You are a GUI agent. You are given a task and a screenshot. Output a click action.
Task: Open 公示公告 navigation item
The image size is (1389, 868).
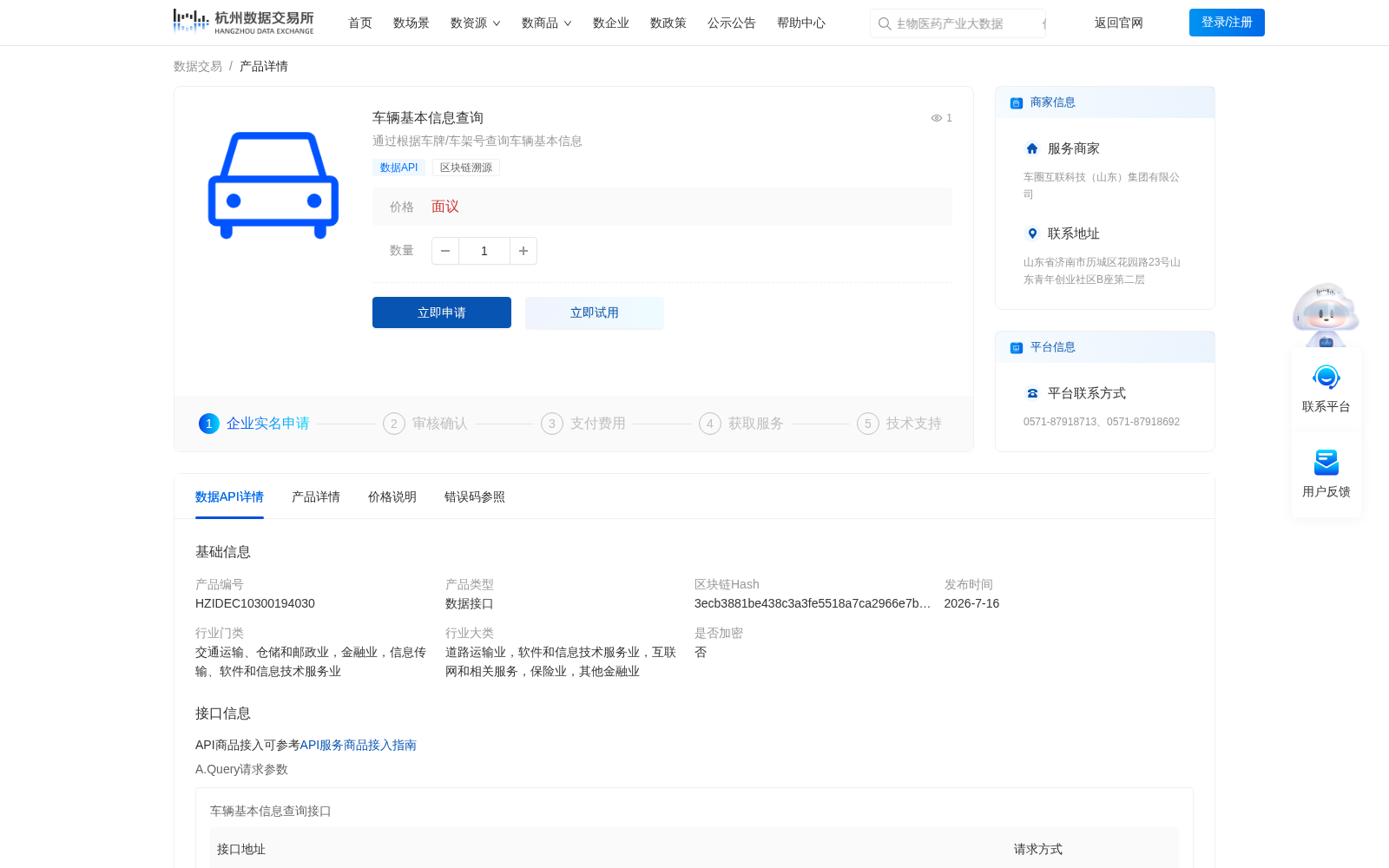pyautogui.click(x=732, y=23)
